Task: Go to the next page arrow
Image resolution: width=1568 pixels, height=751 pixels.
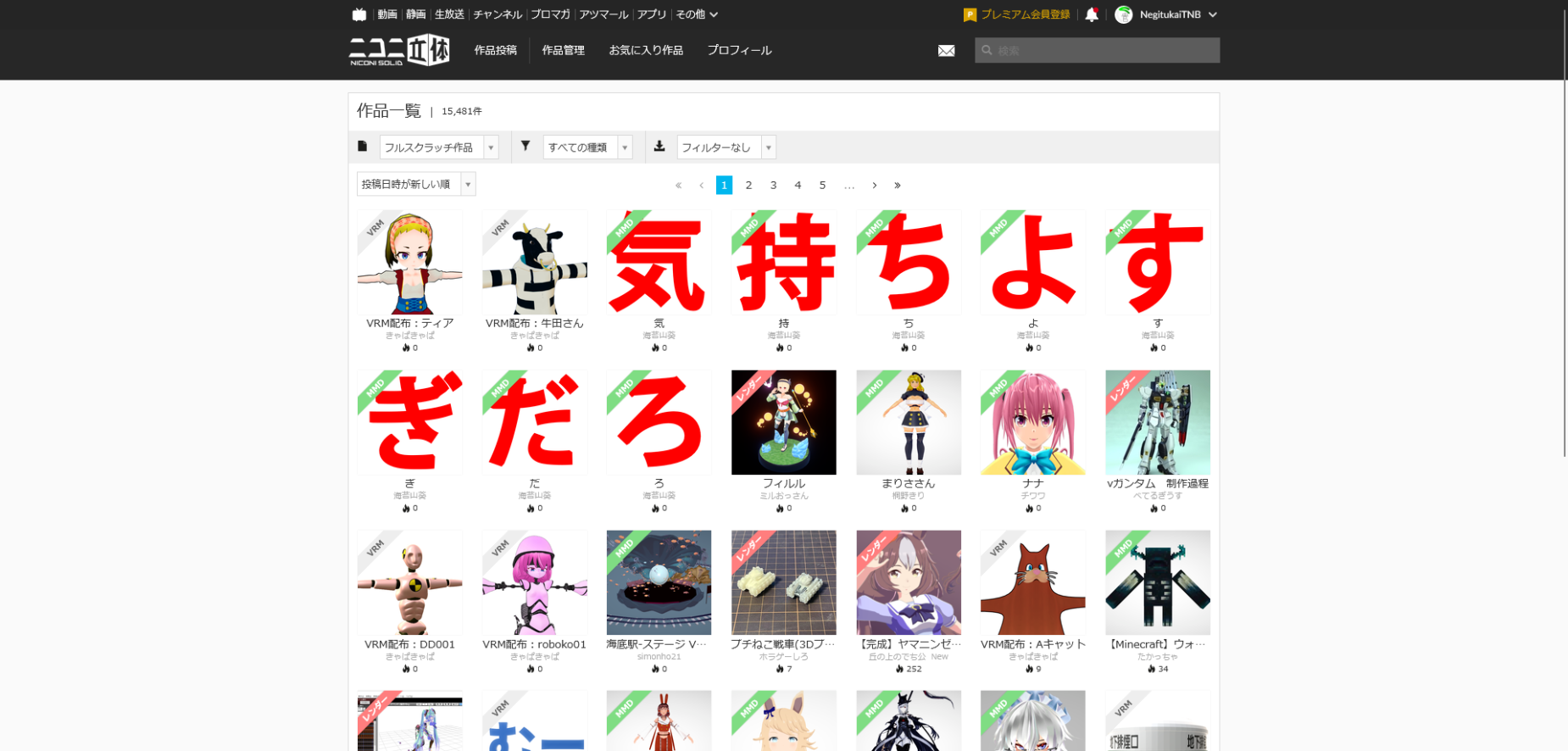Action: (x=875, y=185)
